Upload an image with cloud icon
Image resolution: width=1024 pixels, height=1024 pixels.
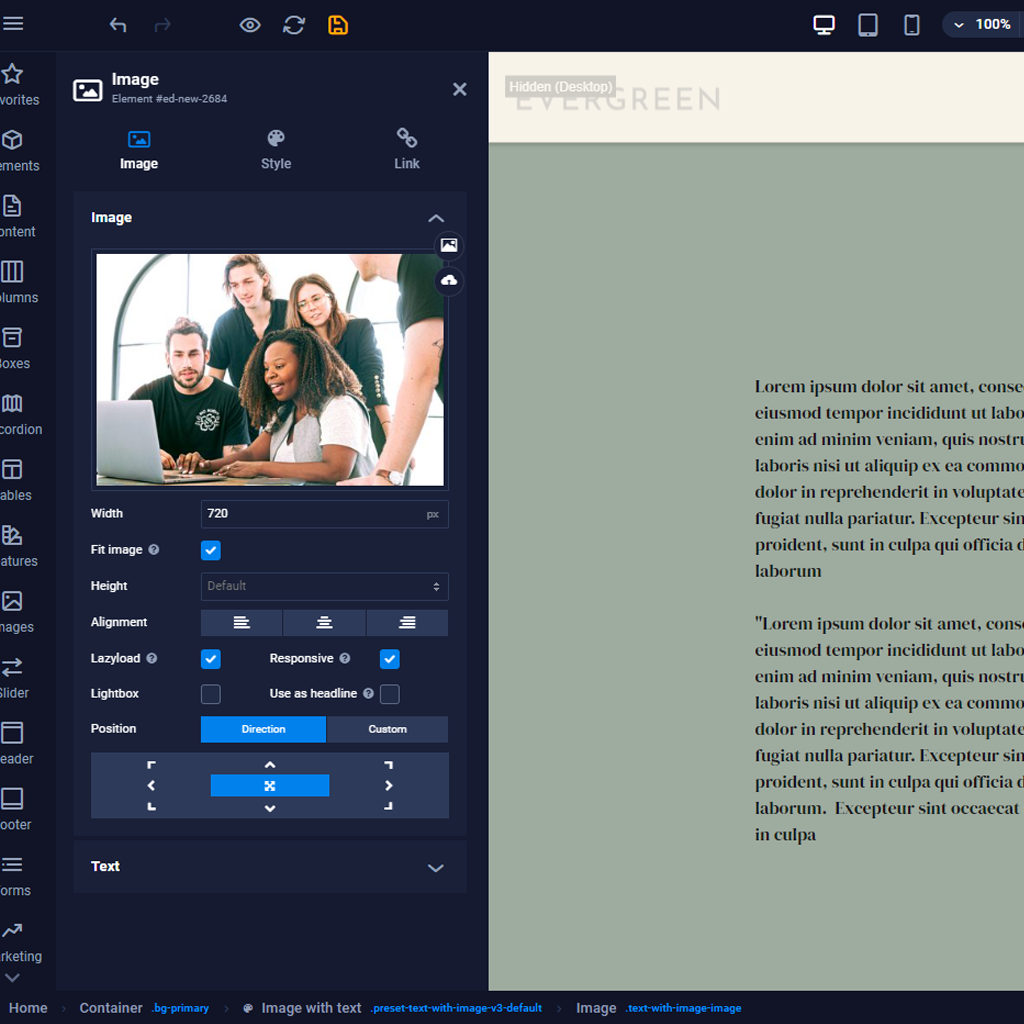coord(449,281)
